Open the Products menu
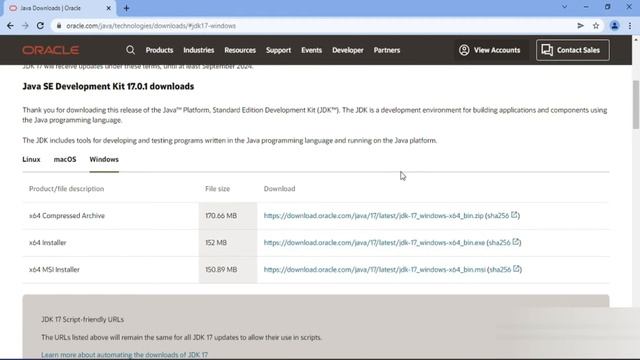Viewport: 640px width, 360px height. click(159, 50)
